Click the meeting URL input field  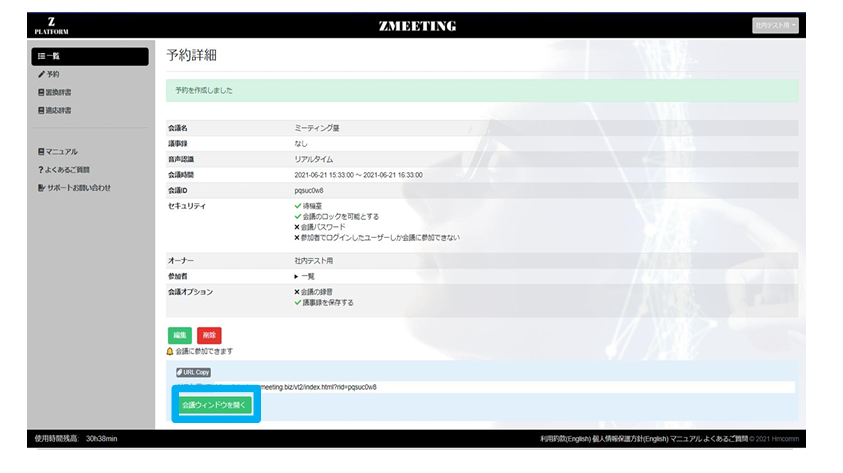coord(504,387)
